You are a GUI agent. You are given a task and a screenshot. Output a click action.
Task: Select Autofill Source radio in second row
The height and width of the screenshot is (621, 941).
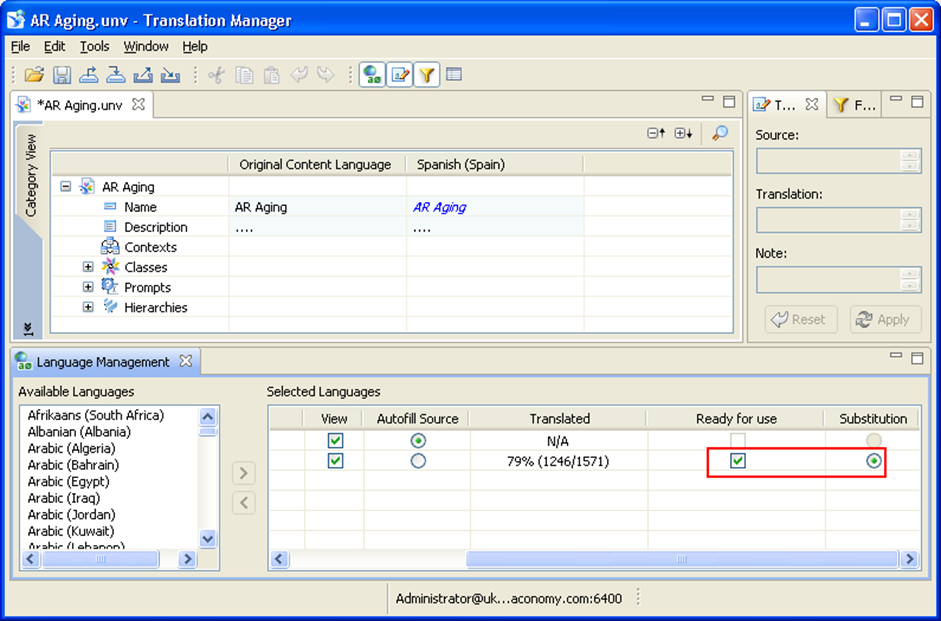[418, 461]
